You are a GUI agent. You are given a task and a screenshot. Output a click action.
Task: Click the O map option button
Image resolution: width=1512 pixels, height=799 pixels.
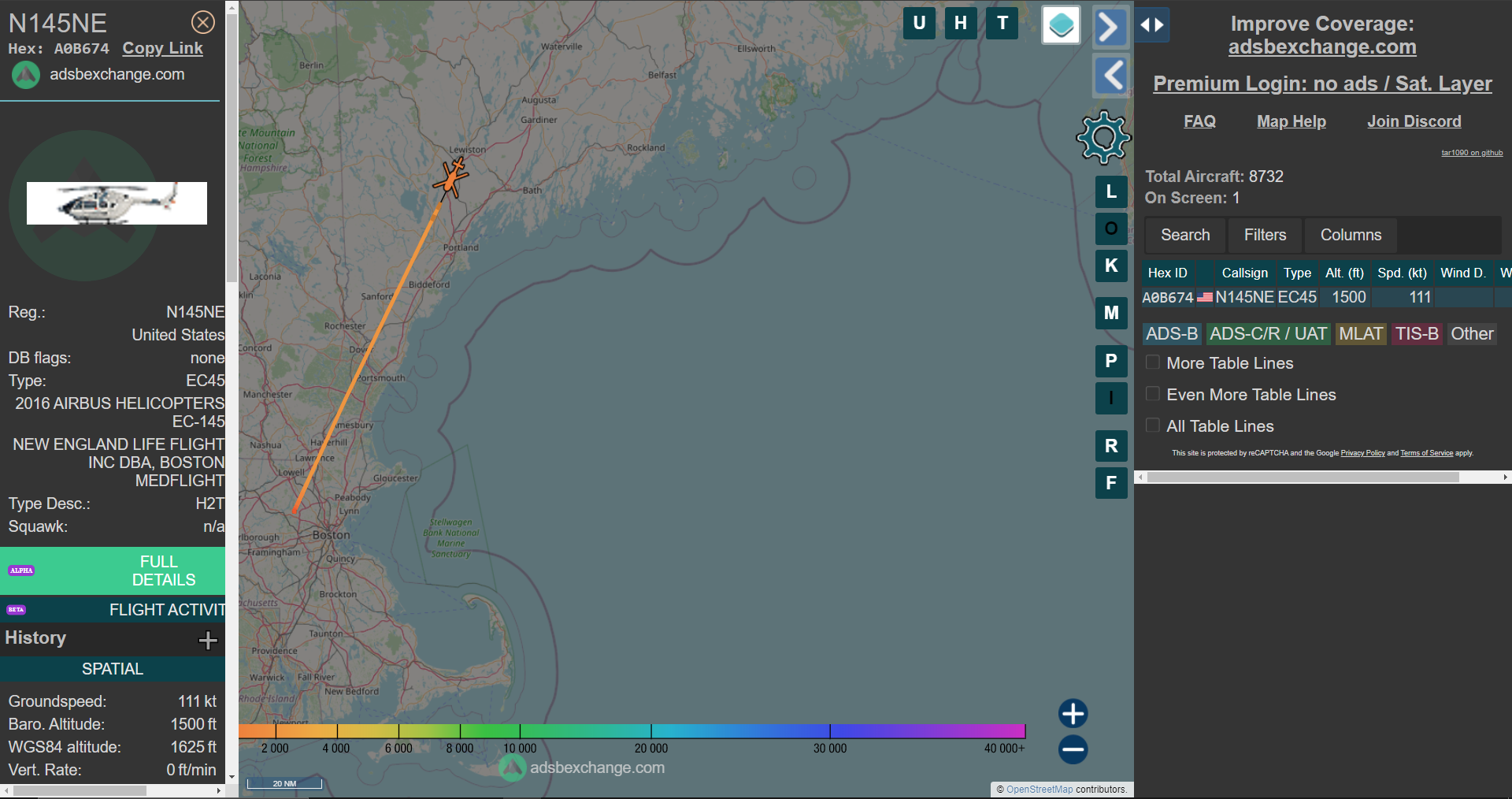coord(1111,229)
